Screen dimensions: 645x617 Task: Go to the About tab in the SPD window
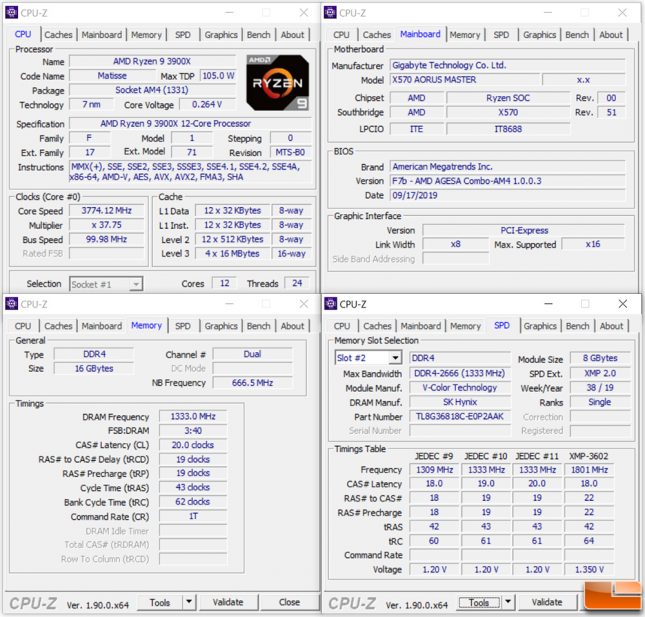pyautogui.click(x=611, y=326)
